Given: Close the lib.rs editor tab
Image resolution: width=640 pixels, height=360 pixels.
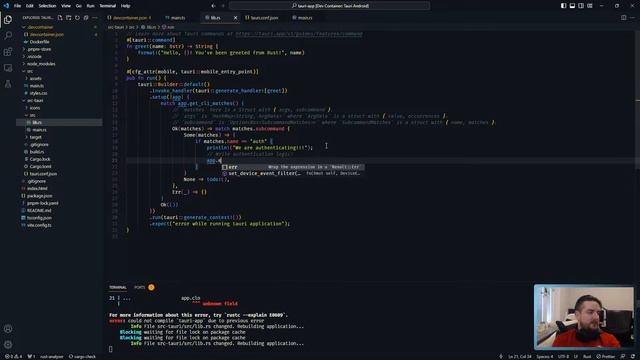Looking at the screenshot, I should pyautogui.click(x=236, y=18).
